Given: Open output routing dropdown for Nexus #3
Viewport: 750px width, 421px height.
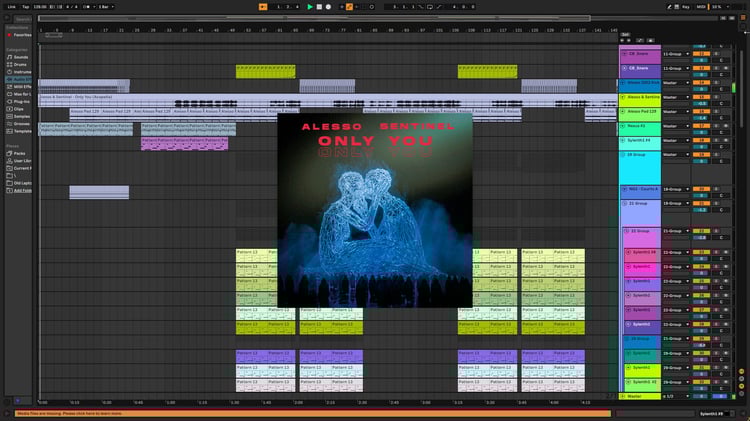Looking at the screenshot, I should (676, 126).
